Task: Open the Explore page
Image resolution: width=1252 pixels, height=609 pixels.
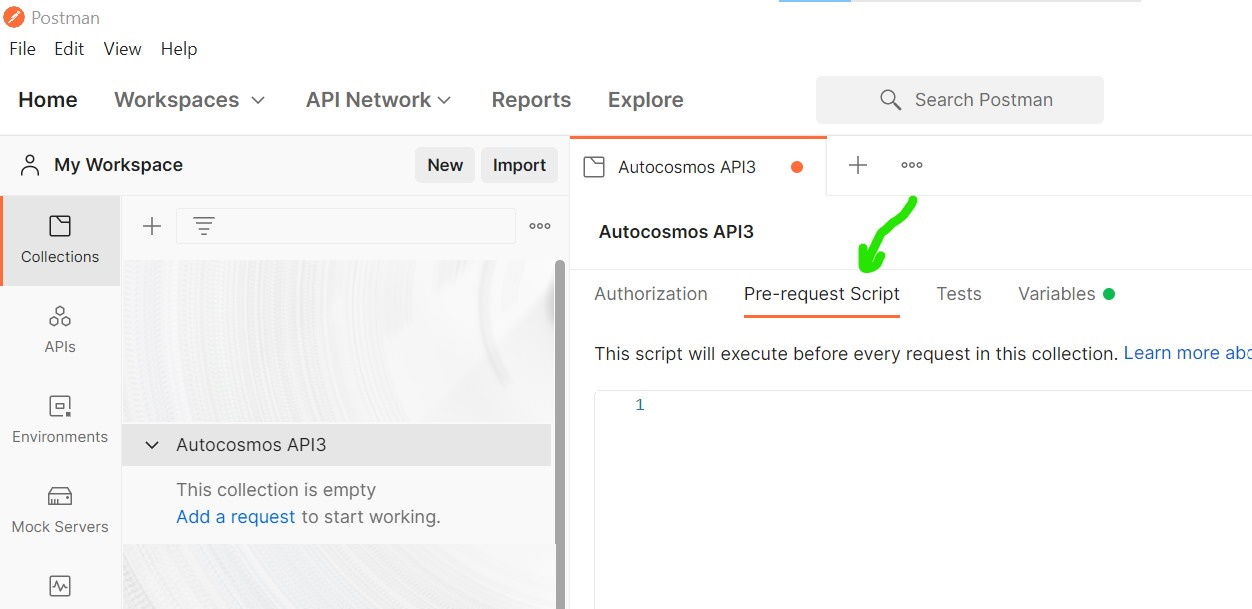Action: (x=646, y=100)
